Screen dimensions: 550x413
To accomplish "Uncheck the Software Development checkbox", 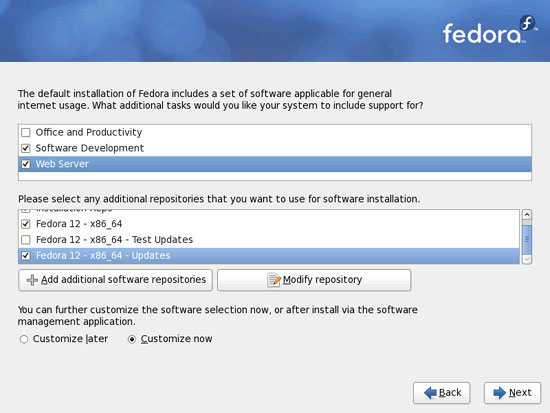I will coord(26,148).
